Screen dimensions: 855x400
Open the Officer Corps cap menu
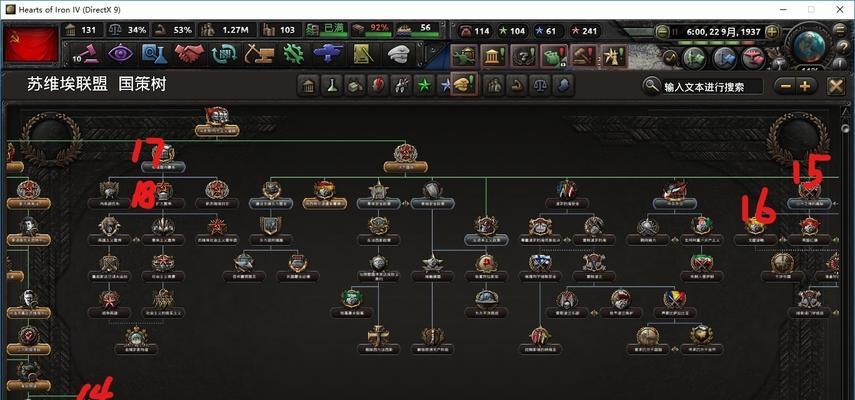click(x=399, y=53)
